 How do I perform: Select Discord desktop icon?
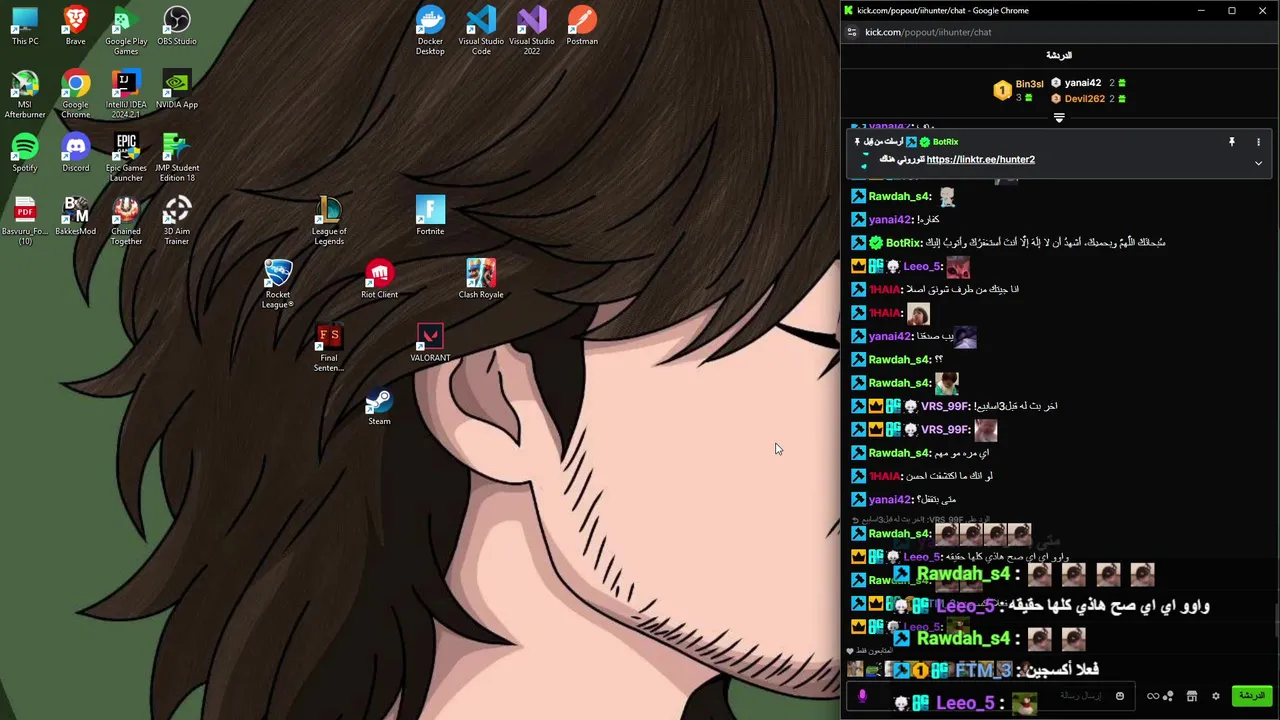coord(75,153)
